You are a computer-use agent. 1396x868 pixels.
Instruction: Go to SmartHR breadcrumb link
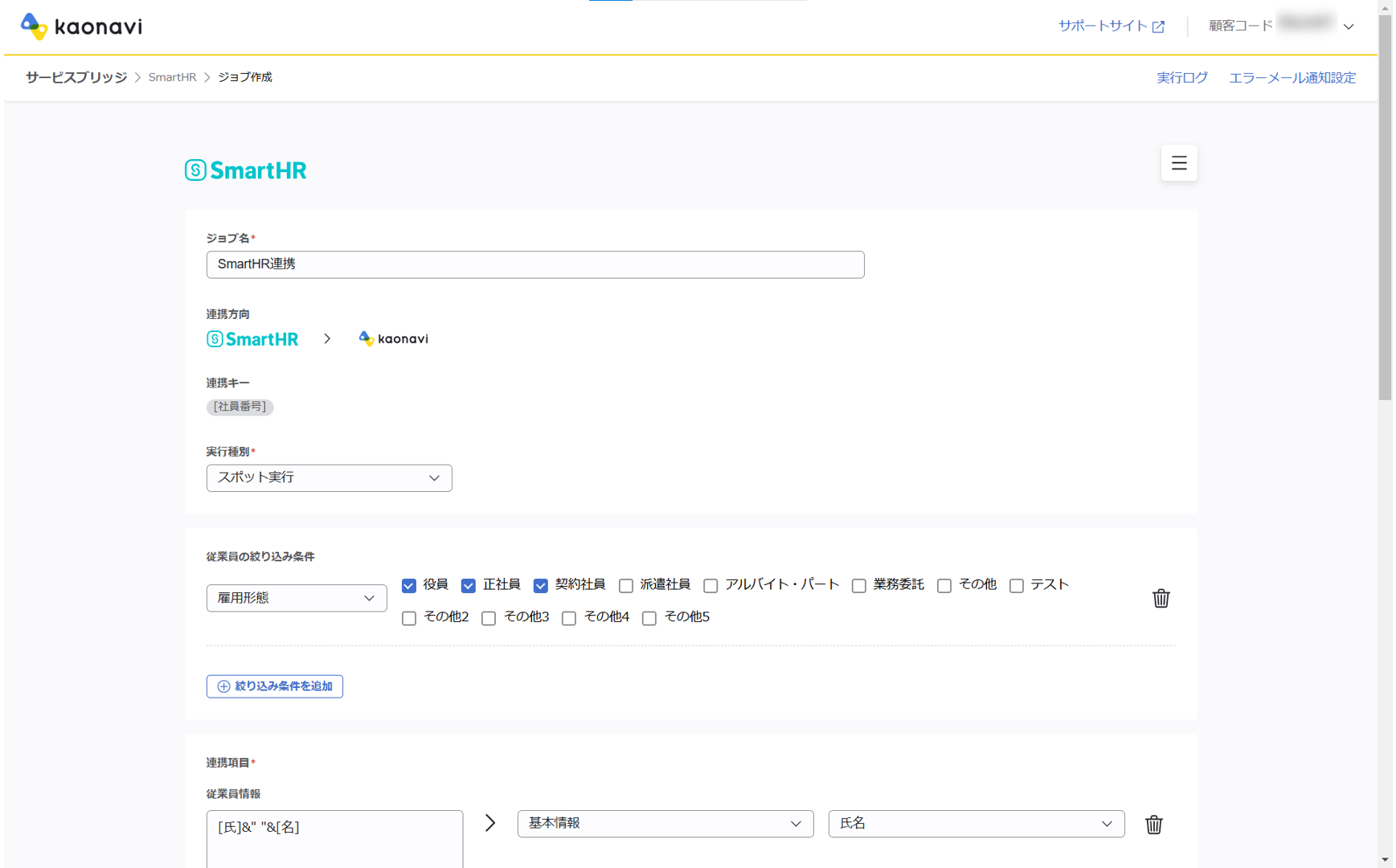[x=172, y=77]
